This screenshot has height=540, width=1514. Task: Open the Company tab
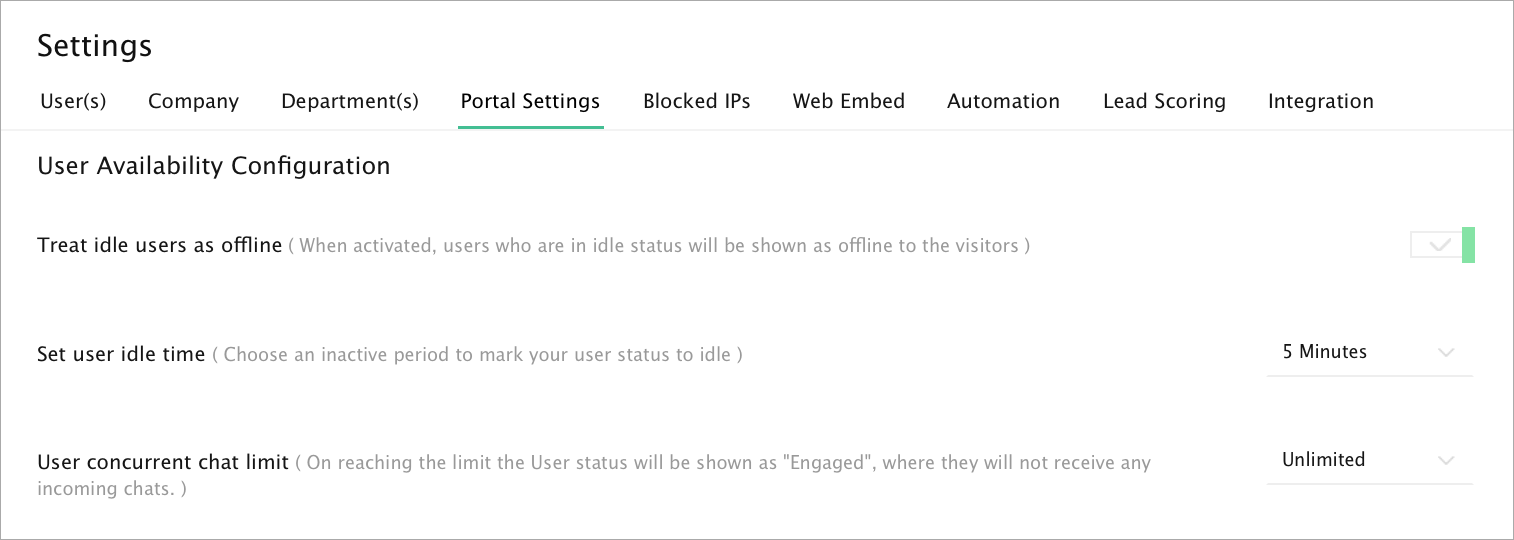[x=194, y=101]
